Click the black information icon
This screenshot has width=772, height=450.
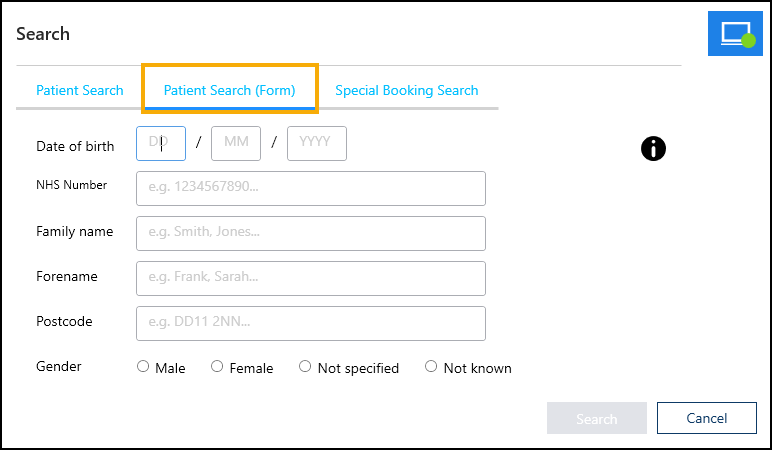(653, 148)
